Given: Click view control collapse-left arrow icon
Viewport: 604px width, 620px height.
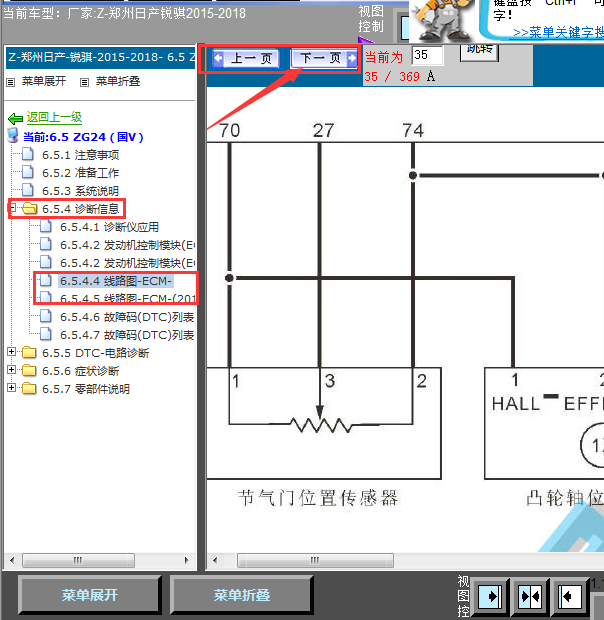Looking at the screenshot, I should click(570, 596).
